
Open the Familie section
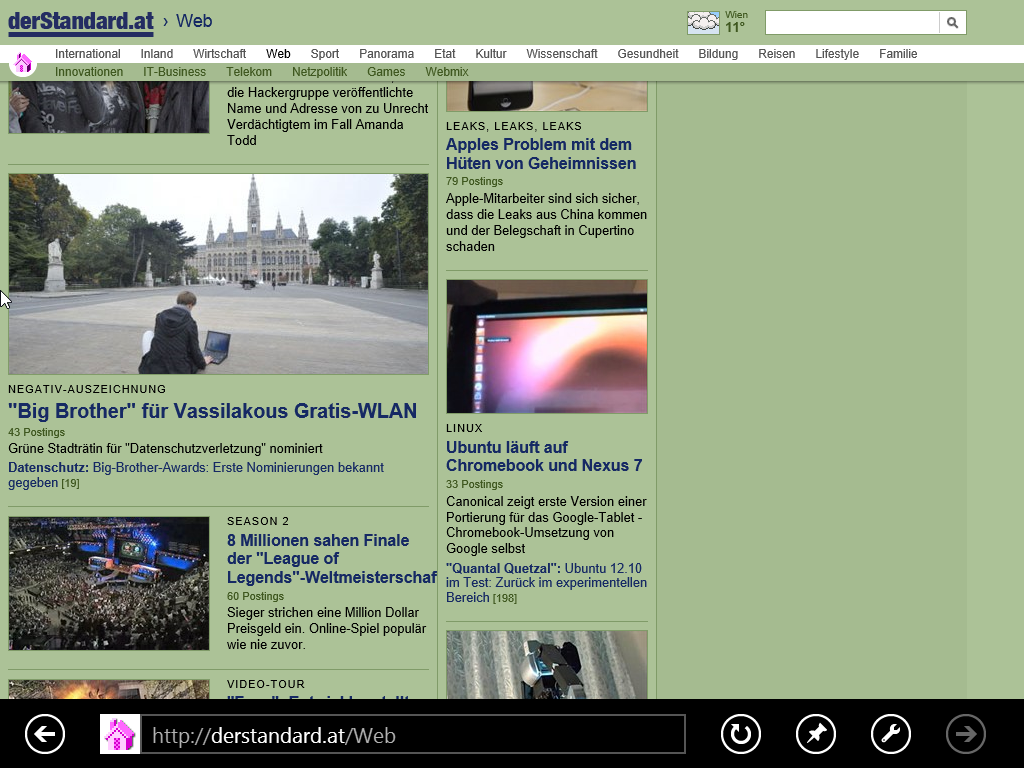tap(898, 54)
